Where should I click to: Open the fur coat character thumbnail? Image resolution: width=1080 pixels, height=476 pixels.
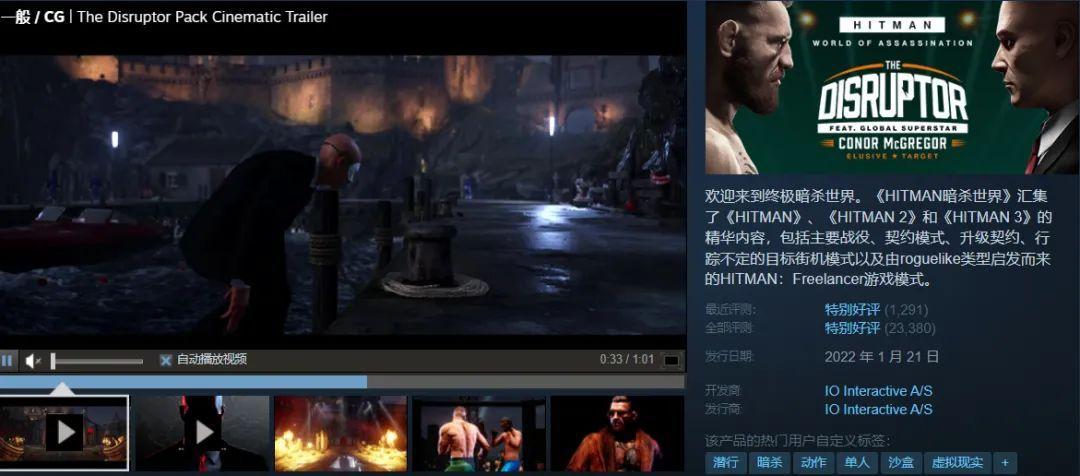[x=617, y=432]
